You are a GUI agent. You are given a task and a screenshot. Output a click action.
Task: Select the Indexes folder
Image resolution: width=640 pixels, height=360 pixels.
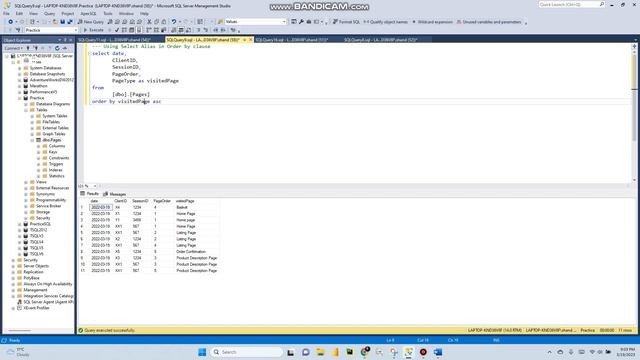pos(56,170)
